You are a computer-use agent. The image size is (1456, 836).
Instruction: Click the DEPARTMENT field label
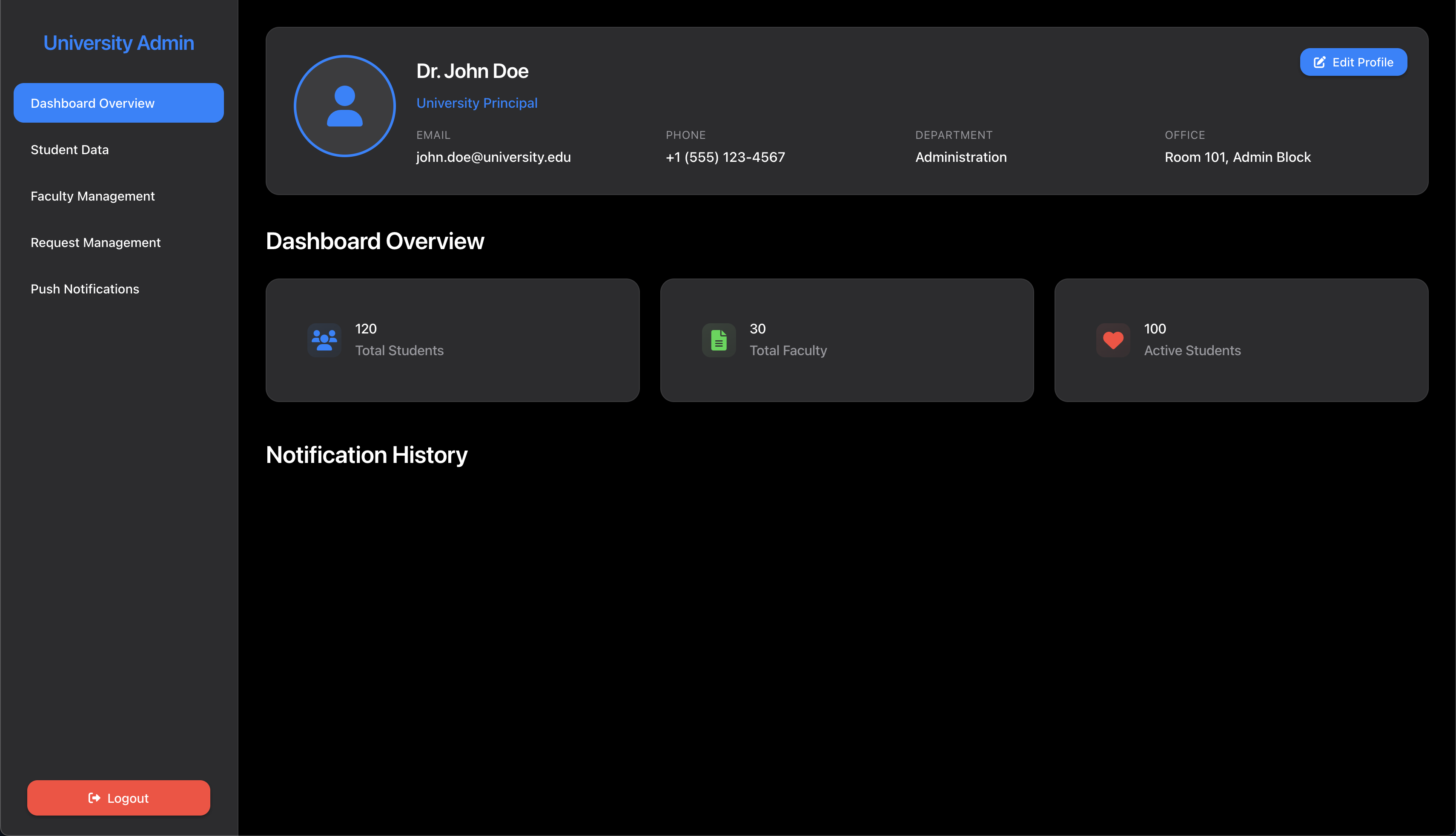pos(954,135)
